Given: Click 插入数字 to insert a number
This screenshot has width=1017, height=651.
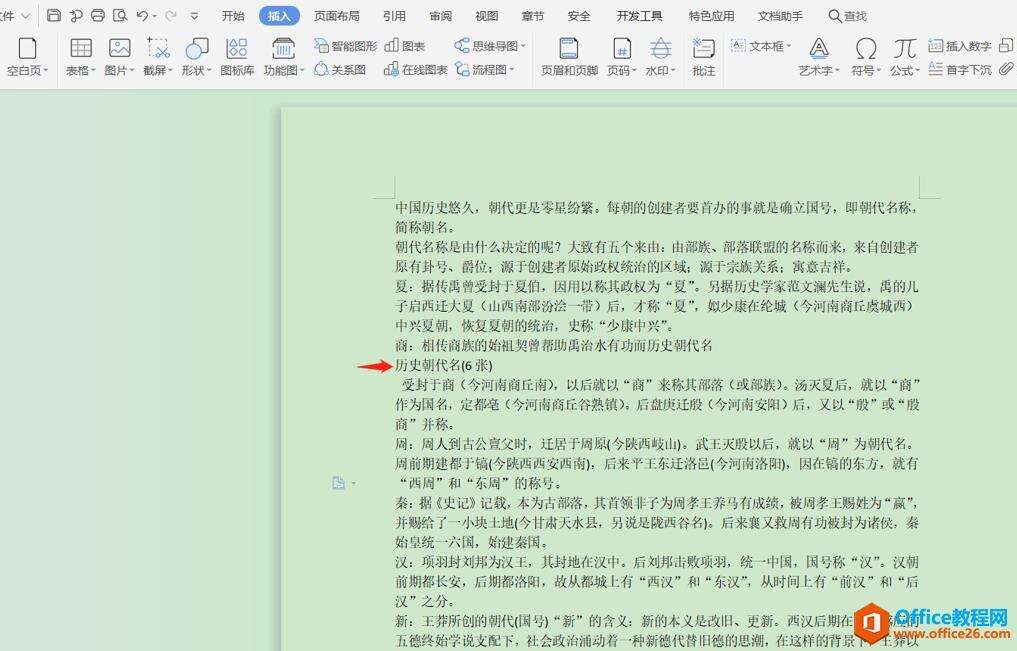Looking at the screenshot, I should 962,45.
